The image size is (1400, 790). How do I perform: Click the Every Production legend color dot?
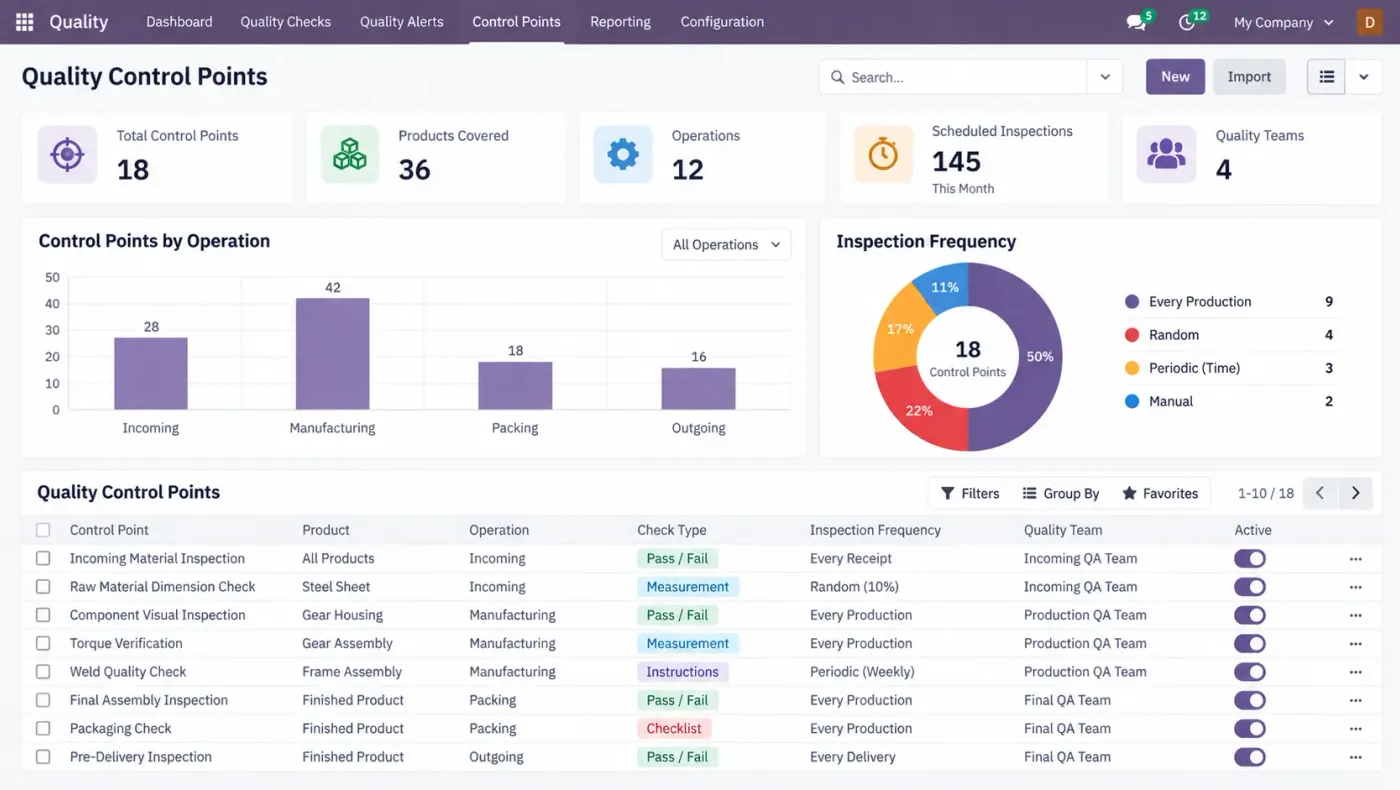1132,302
